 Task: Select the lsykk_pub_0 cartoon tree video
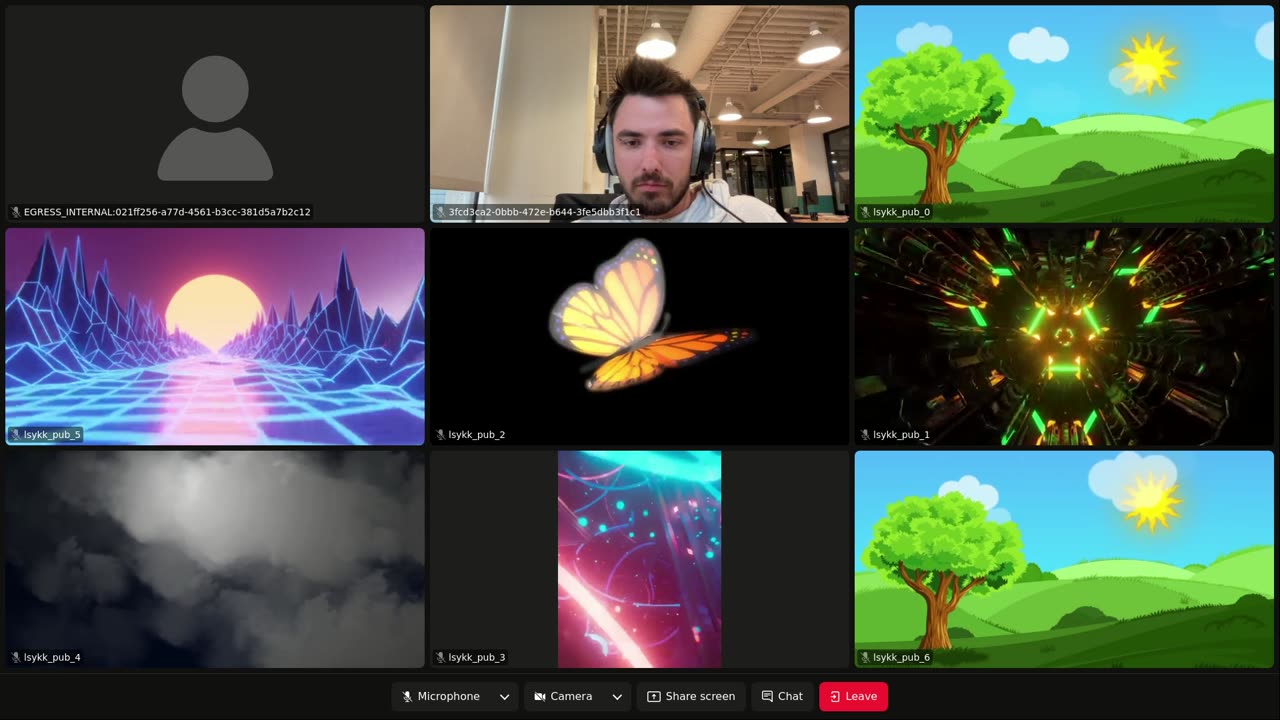click(x=1065, y=113)
